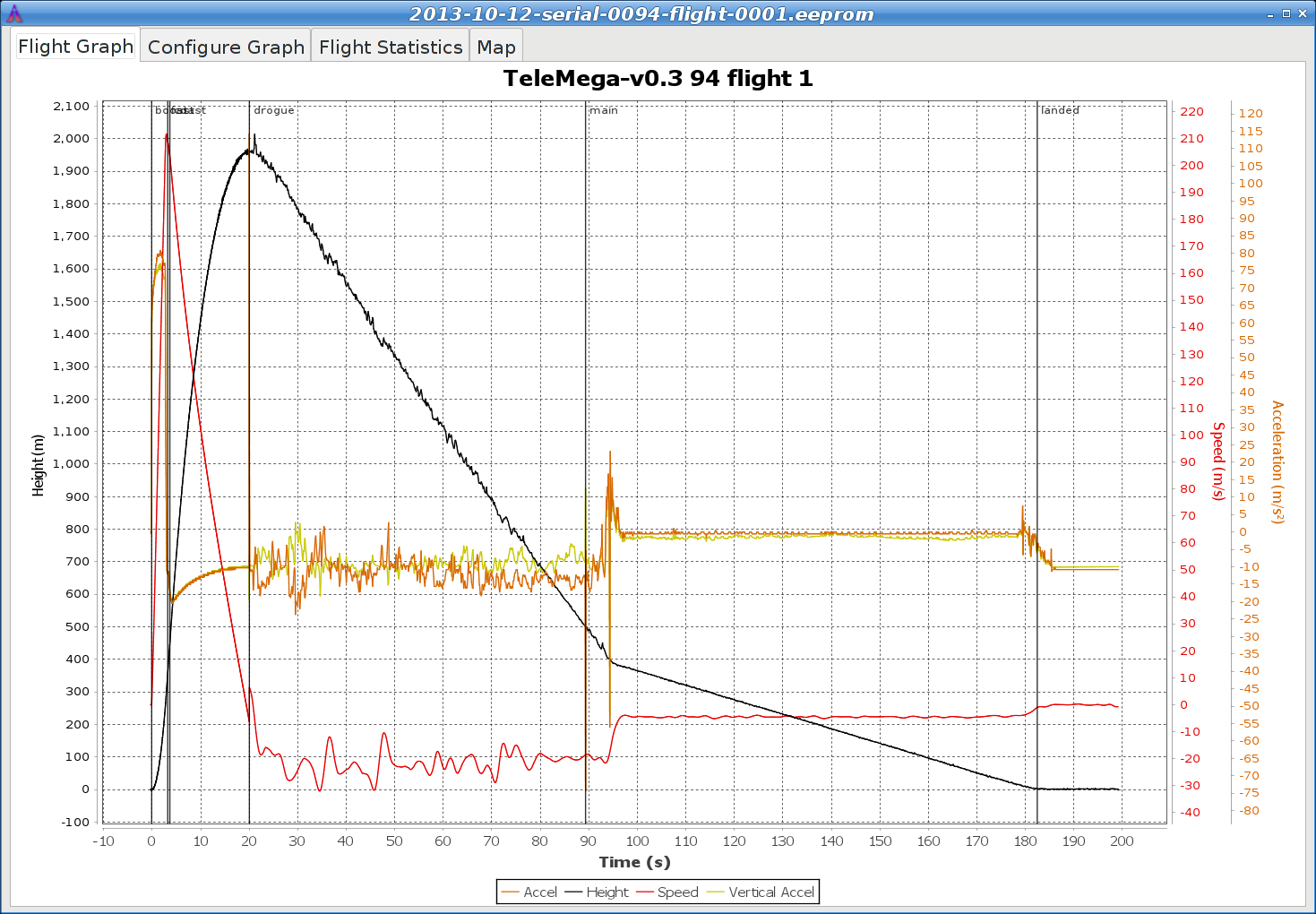1316x914 pixels.
Task: Click the 1,000 tick on the height axis
Action: point(72,464)
